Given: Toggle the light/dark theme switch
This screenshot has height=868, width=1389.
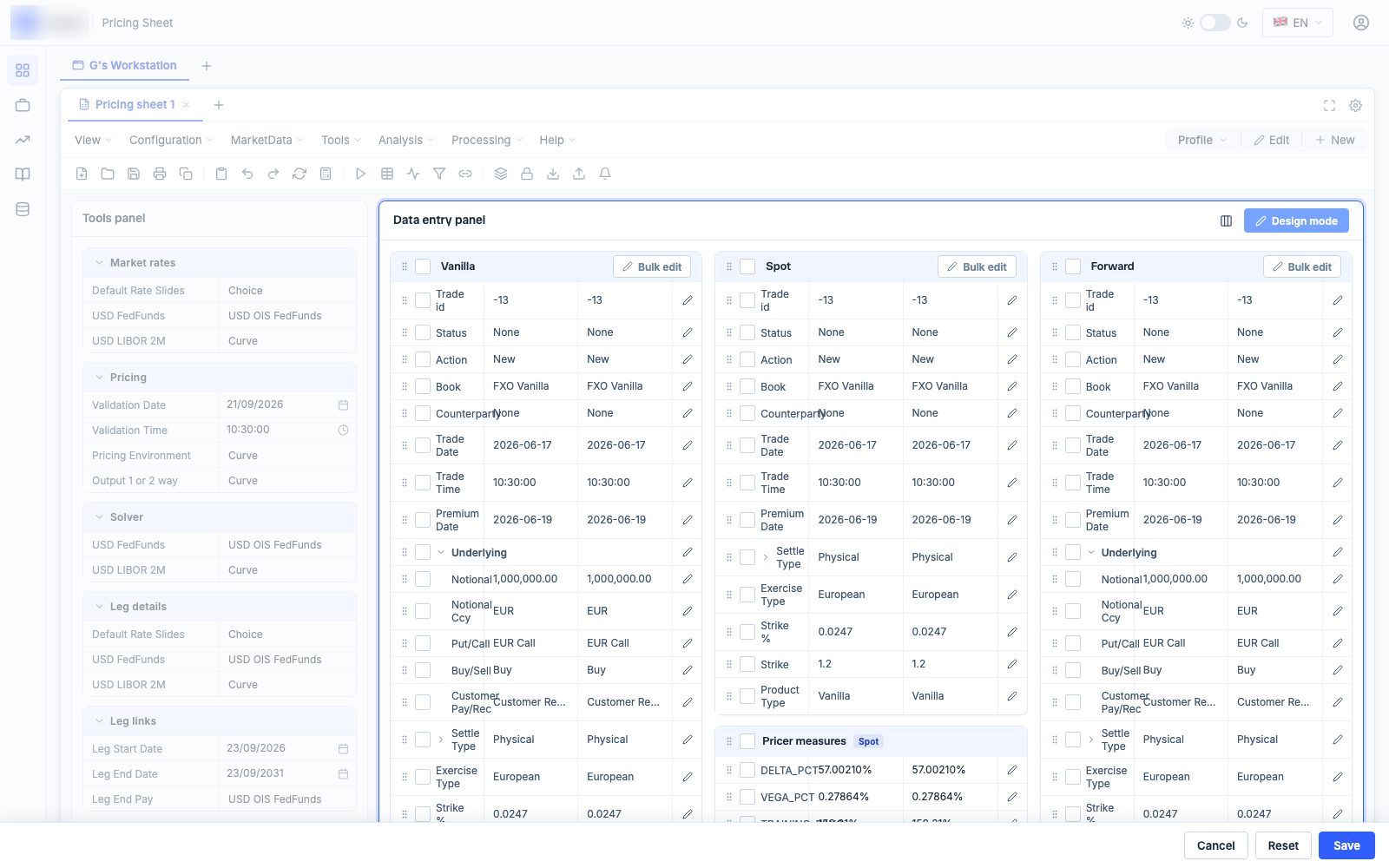Looking at the screenshot, I should (x=1215, y=23).
